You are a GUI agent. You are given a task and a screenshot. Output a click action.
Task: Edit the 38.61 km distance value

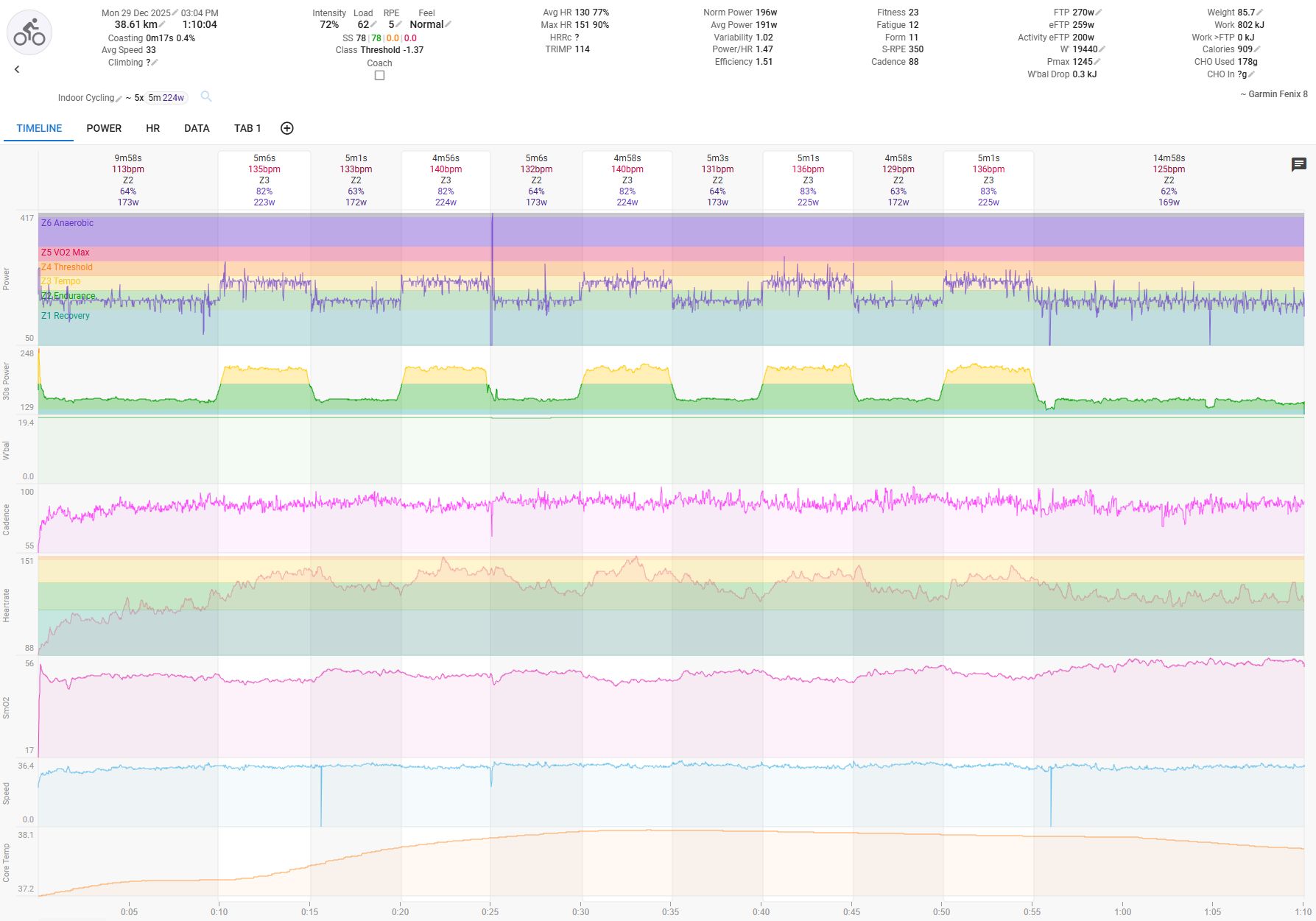(162, 25)
